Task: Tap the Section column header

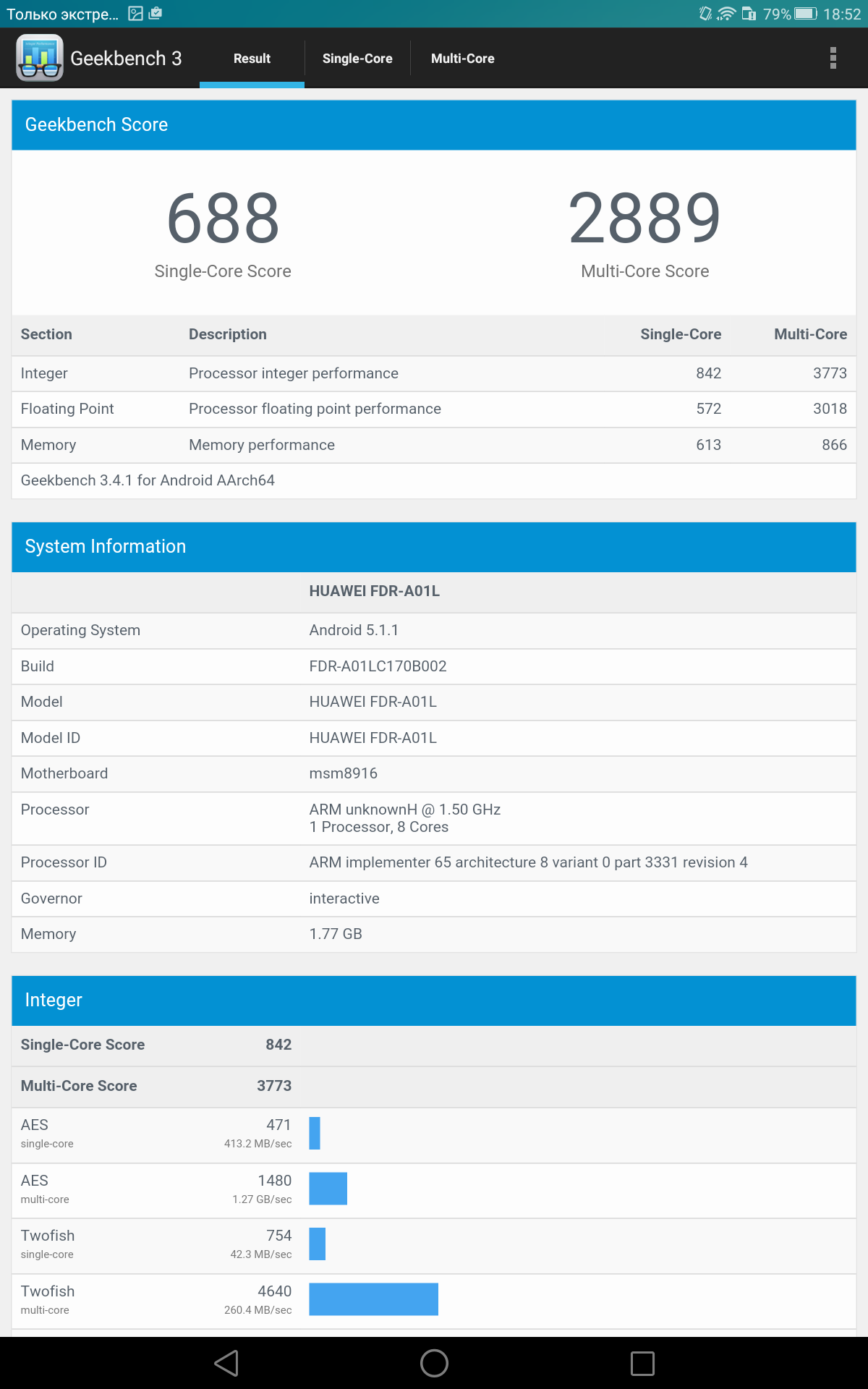Action: point(46,334)
